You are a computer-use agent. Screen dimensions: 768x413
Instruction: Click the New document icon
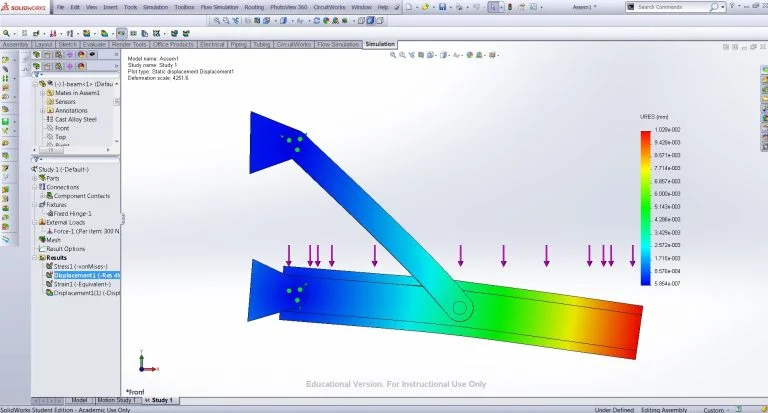click(406, 7)
